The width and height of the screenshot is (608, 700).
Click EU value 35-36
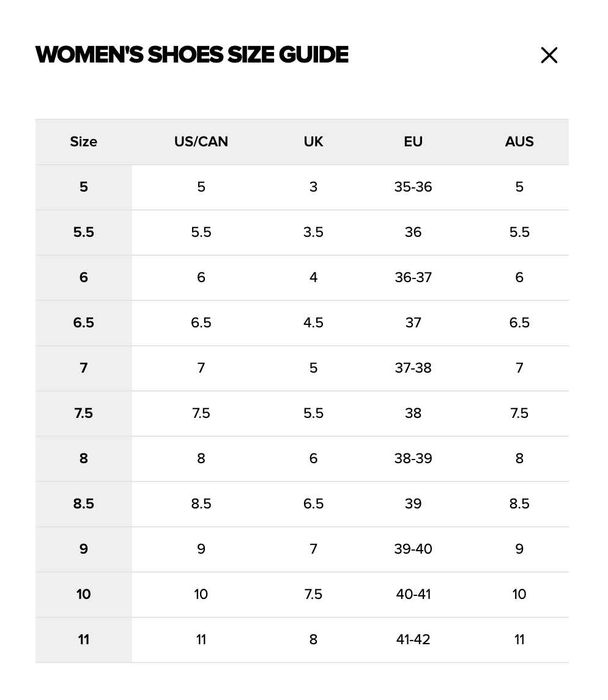coord(413,187)
